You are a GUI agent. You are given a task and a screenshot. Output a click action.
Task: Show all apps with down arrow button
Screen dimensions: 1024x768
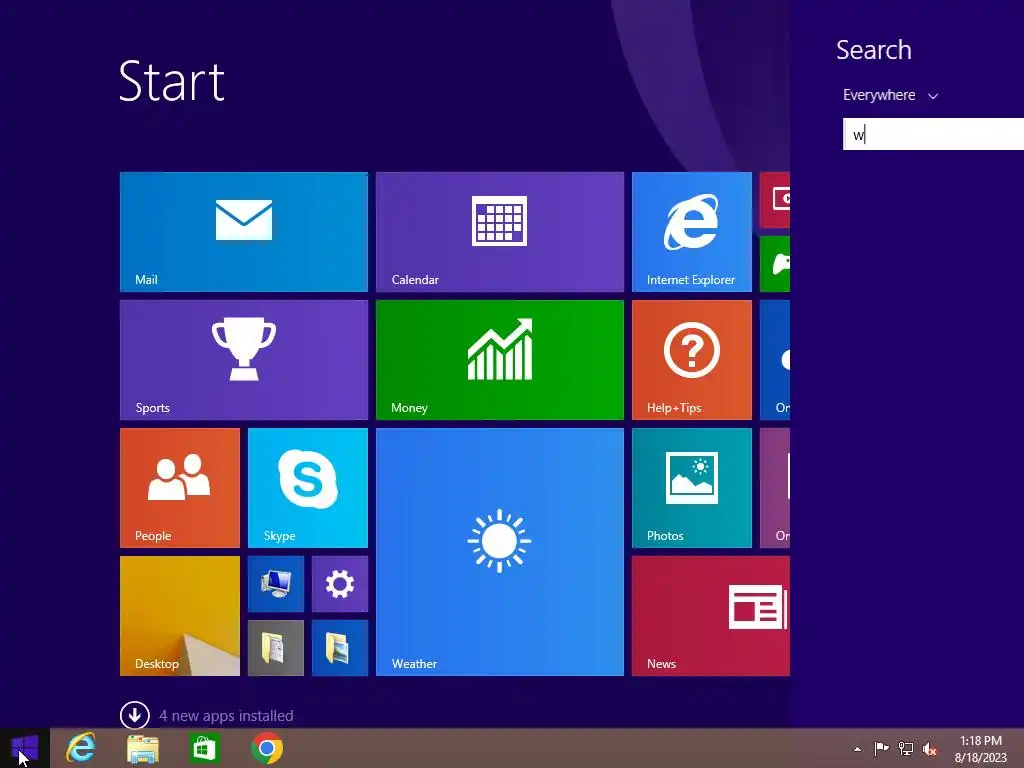(135, 715)
